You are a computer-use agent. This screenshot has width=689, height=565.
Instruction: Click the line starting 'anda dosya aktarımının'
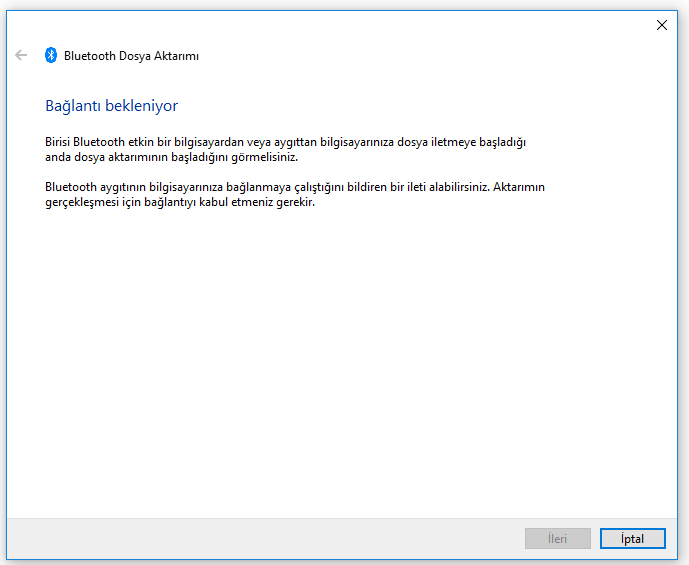[171, 157]
